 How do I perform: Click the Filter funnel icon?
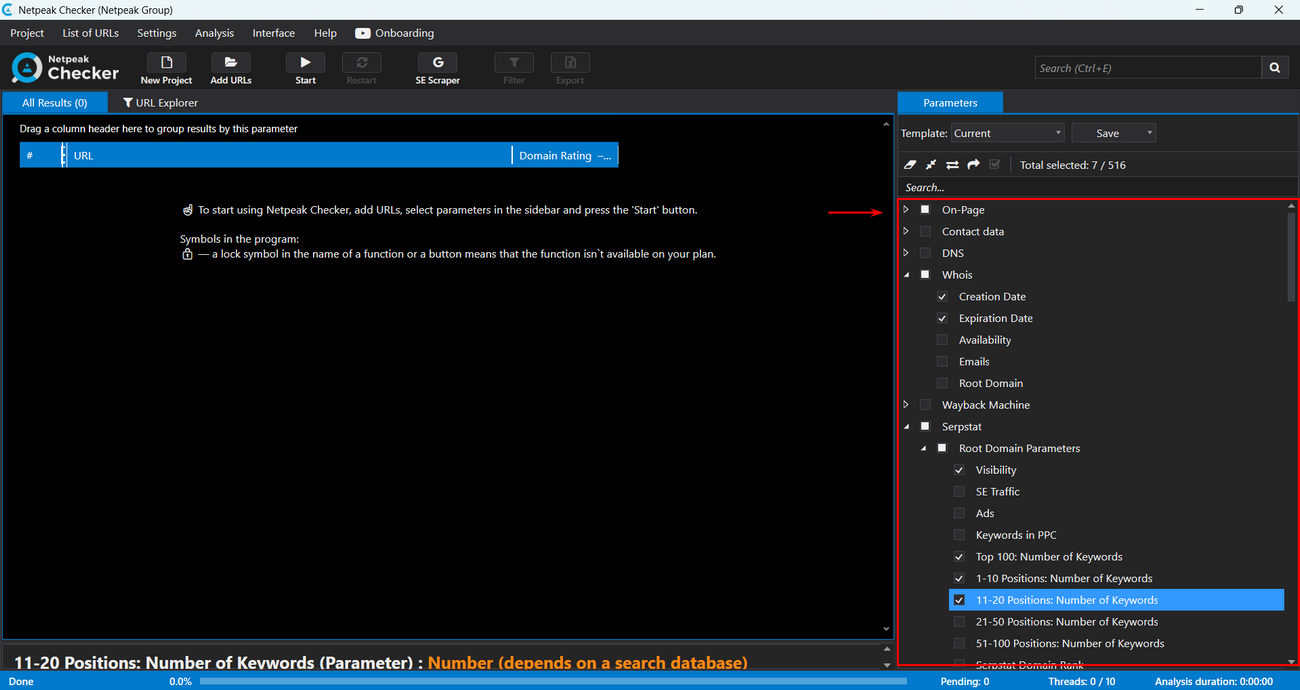point(514,62)
